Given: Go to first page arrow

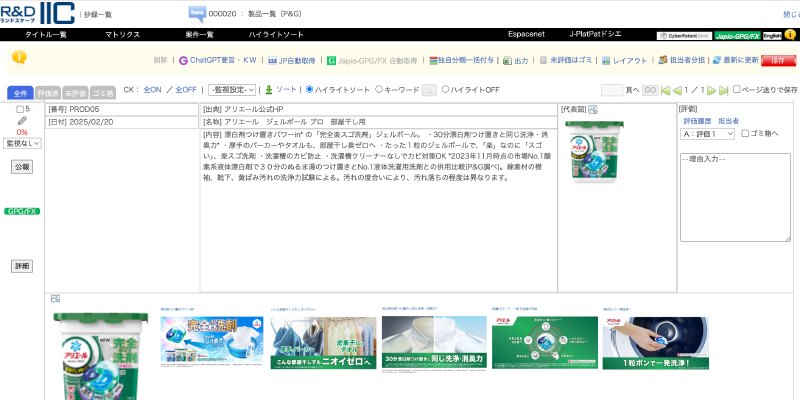Looking at the screenshot, I should tap(665, 90).
